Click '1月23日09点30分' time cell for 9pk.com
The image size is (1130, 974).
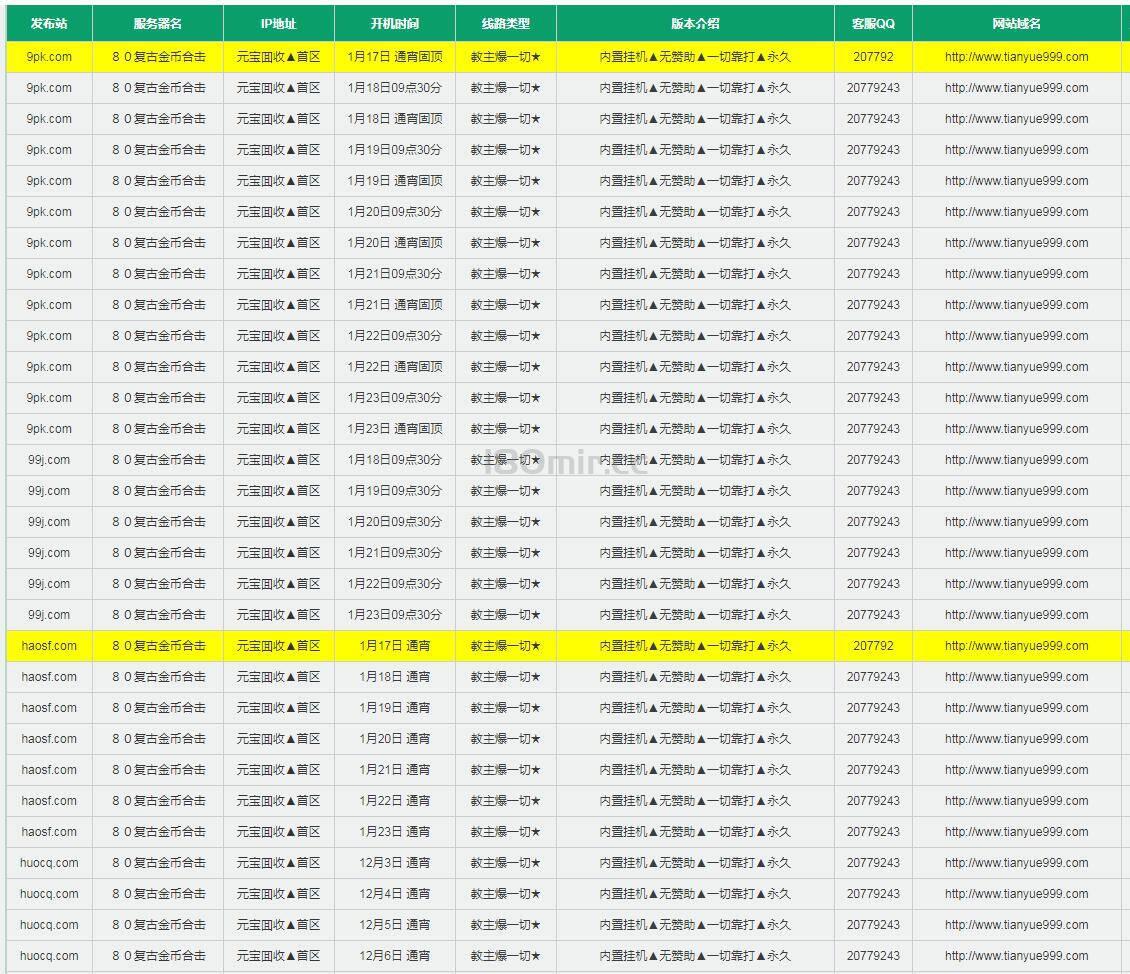pyautogui.click(x=395, y=398)
